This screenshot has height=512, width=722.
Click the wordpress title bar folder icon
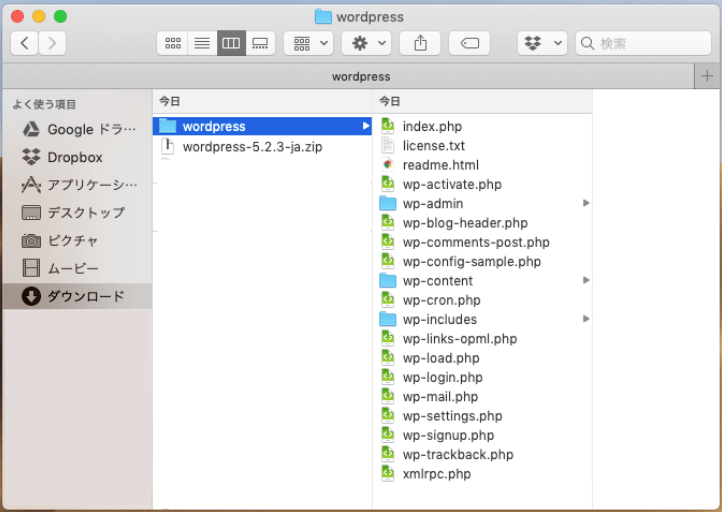click(323, 17)
